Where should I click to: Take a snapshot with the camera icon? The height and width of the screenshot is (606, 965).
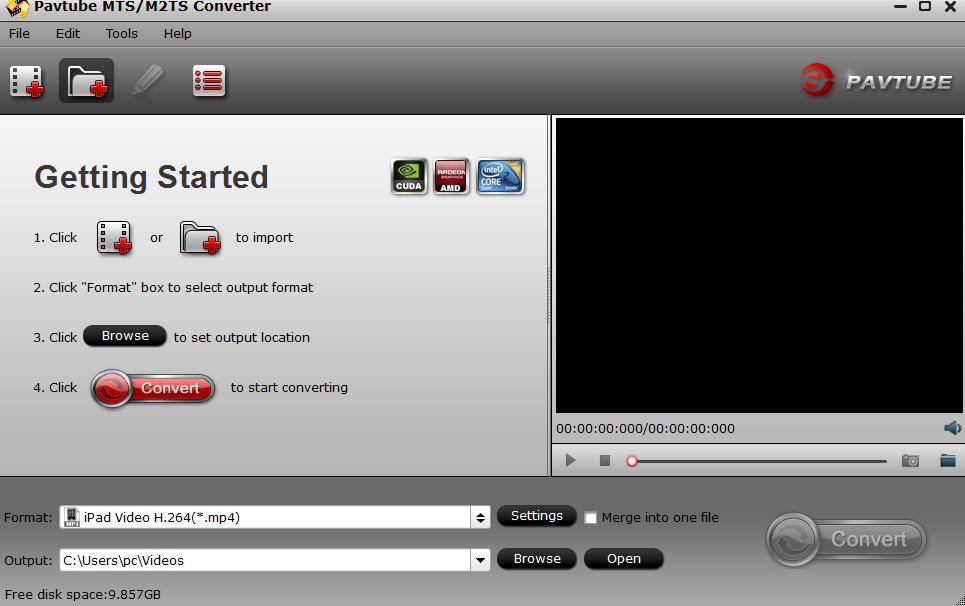tap(910, 460)
